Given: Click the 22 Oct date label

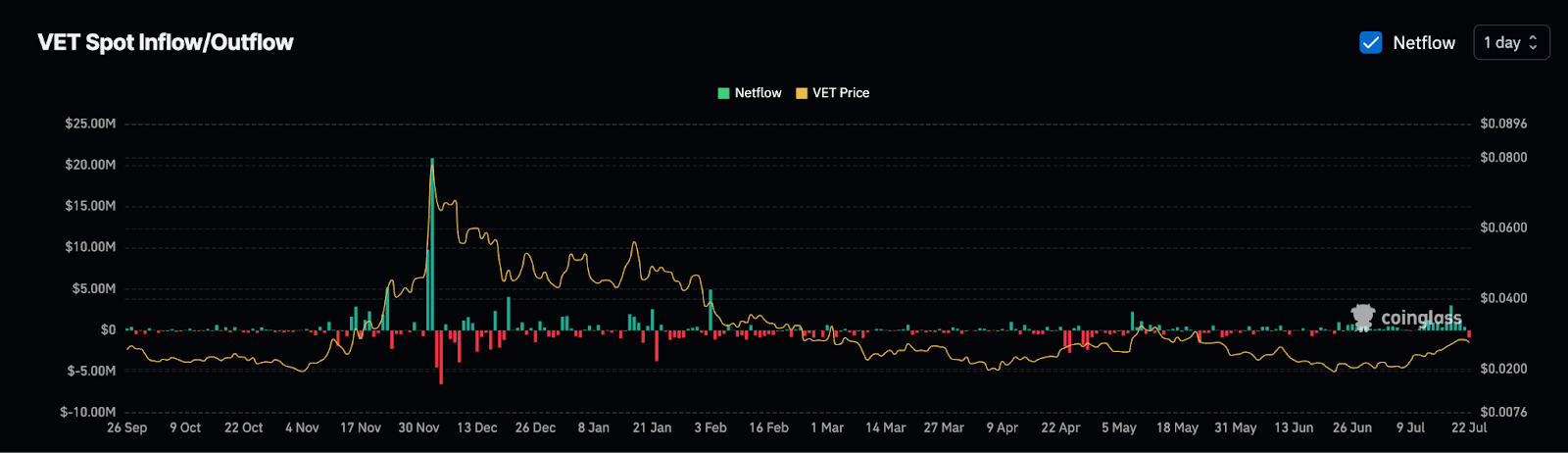Looking at the screenshot, I should click(x=244, y=428).
